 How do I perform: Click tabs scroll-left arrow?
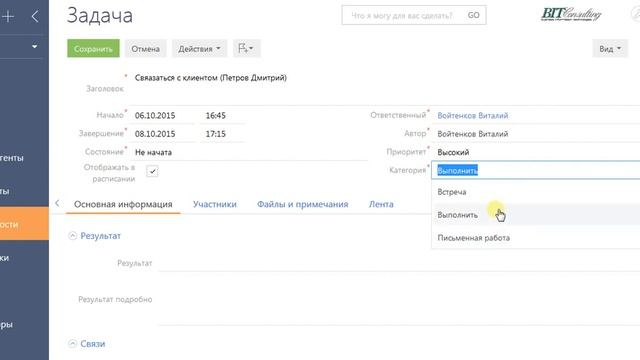click(57, 203)
